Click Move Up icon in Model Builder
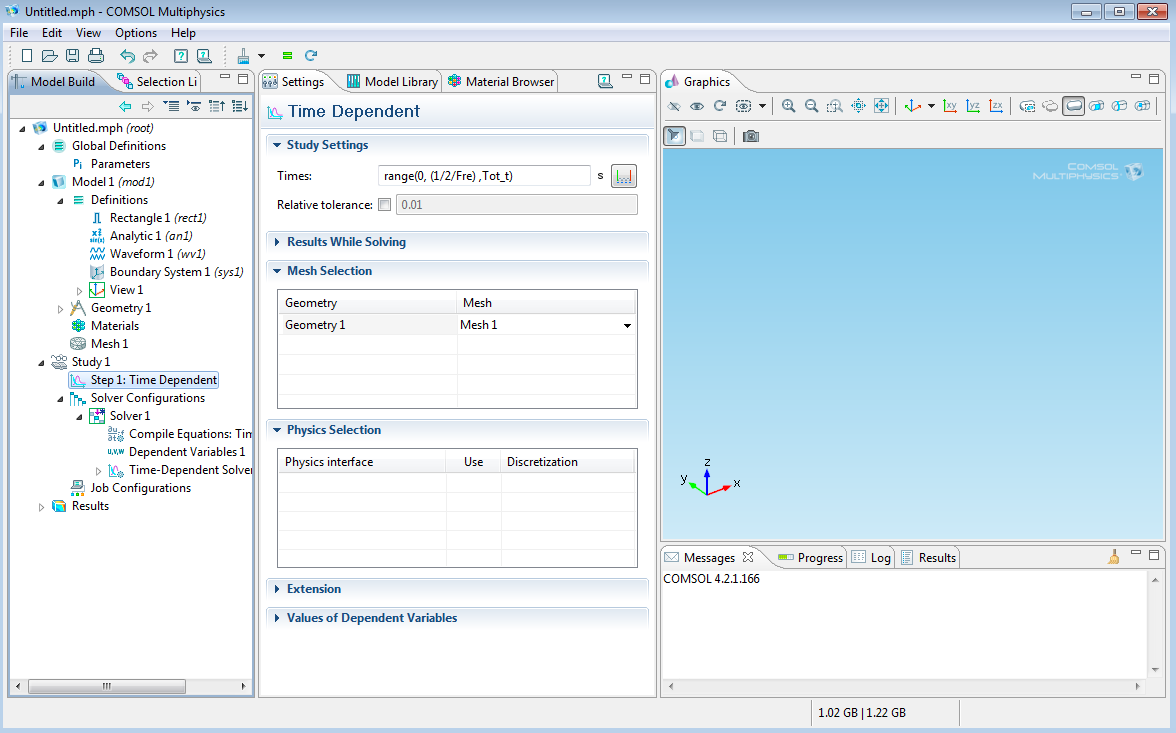The width and height of the screenshot is (1176, 733). point(217,107)
